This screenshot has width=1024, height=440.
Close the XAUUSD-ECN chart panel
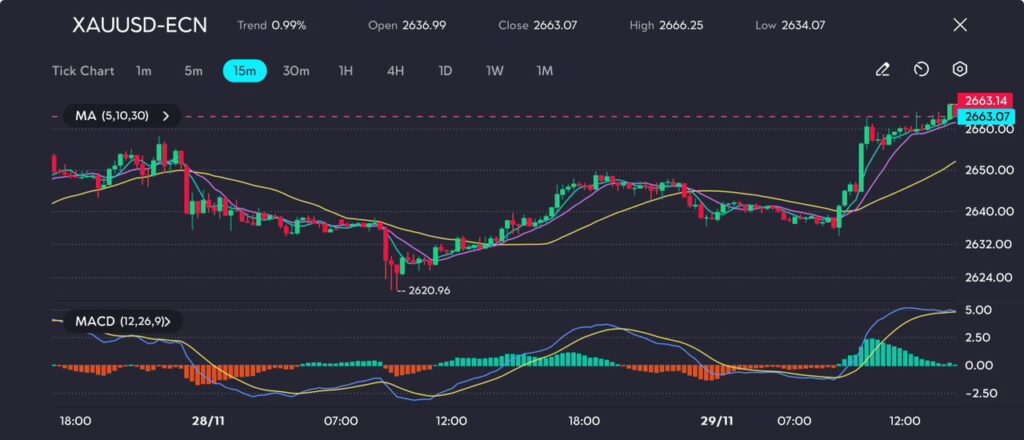coord(960,25)
